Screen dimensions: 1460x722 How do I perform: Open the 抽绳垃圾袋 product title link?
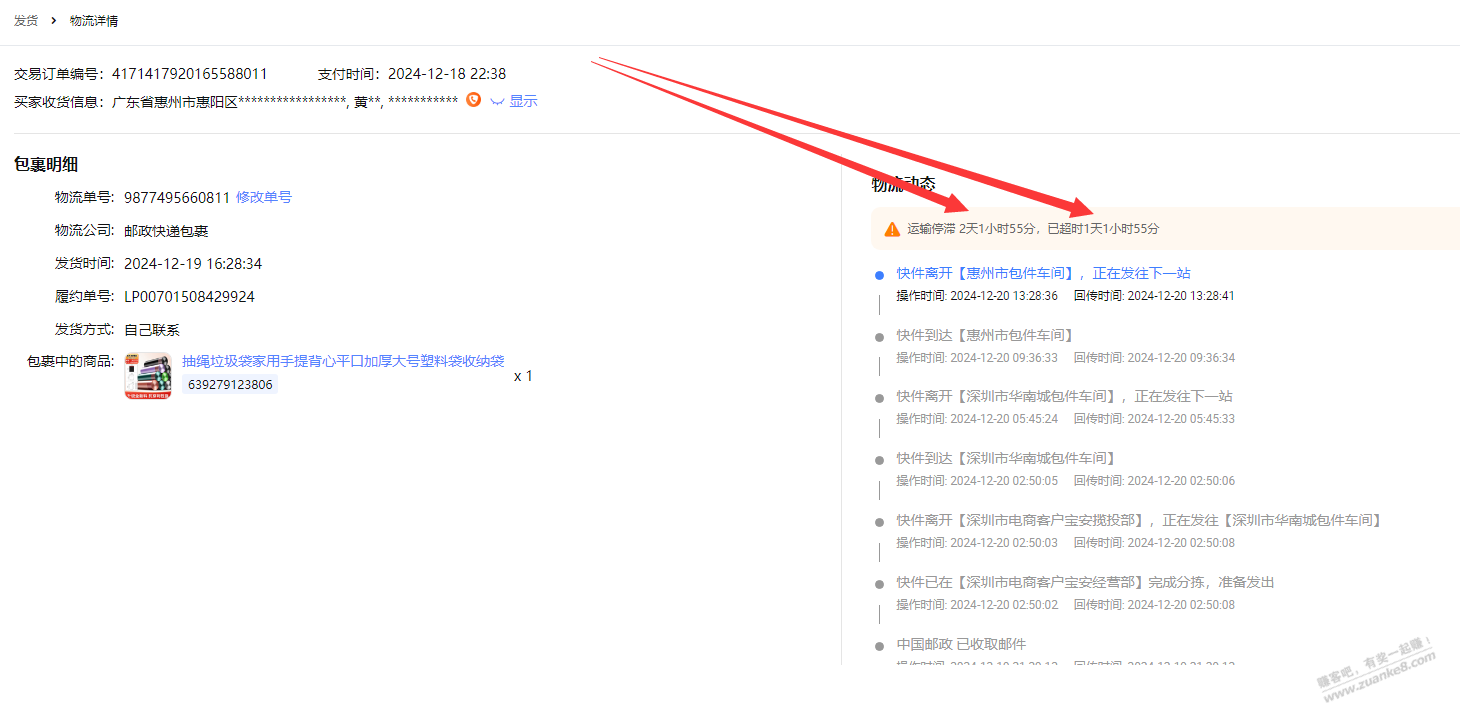(x=343, y=361)
